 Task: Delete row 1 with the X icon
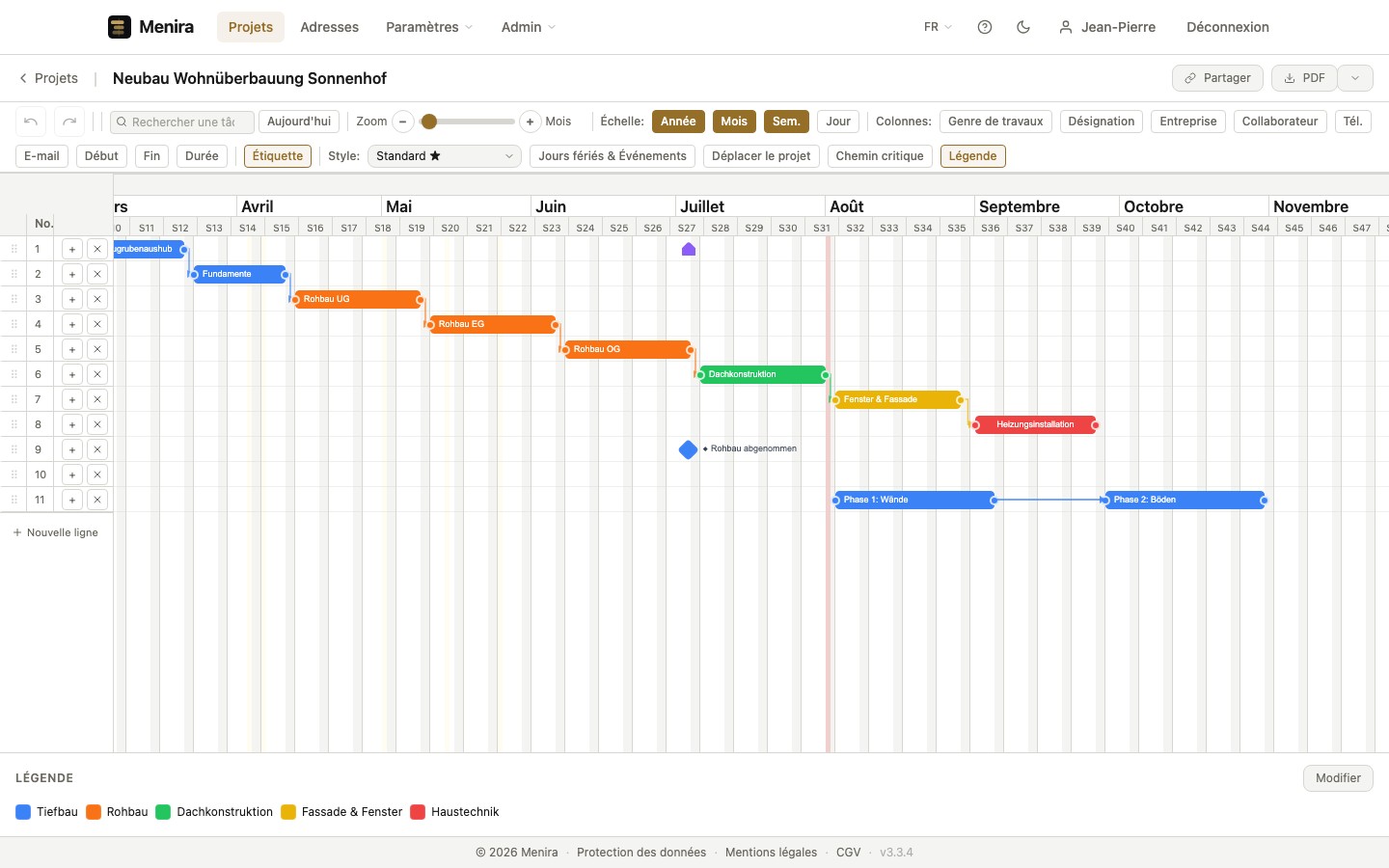click(x=97, y=249)
